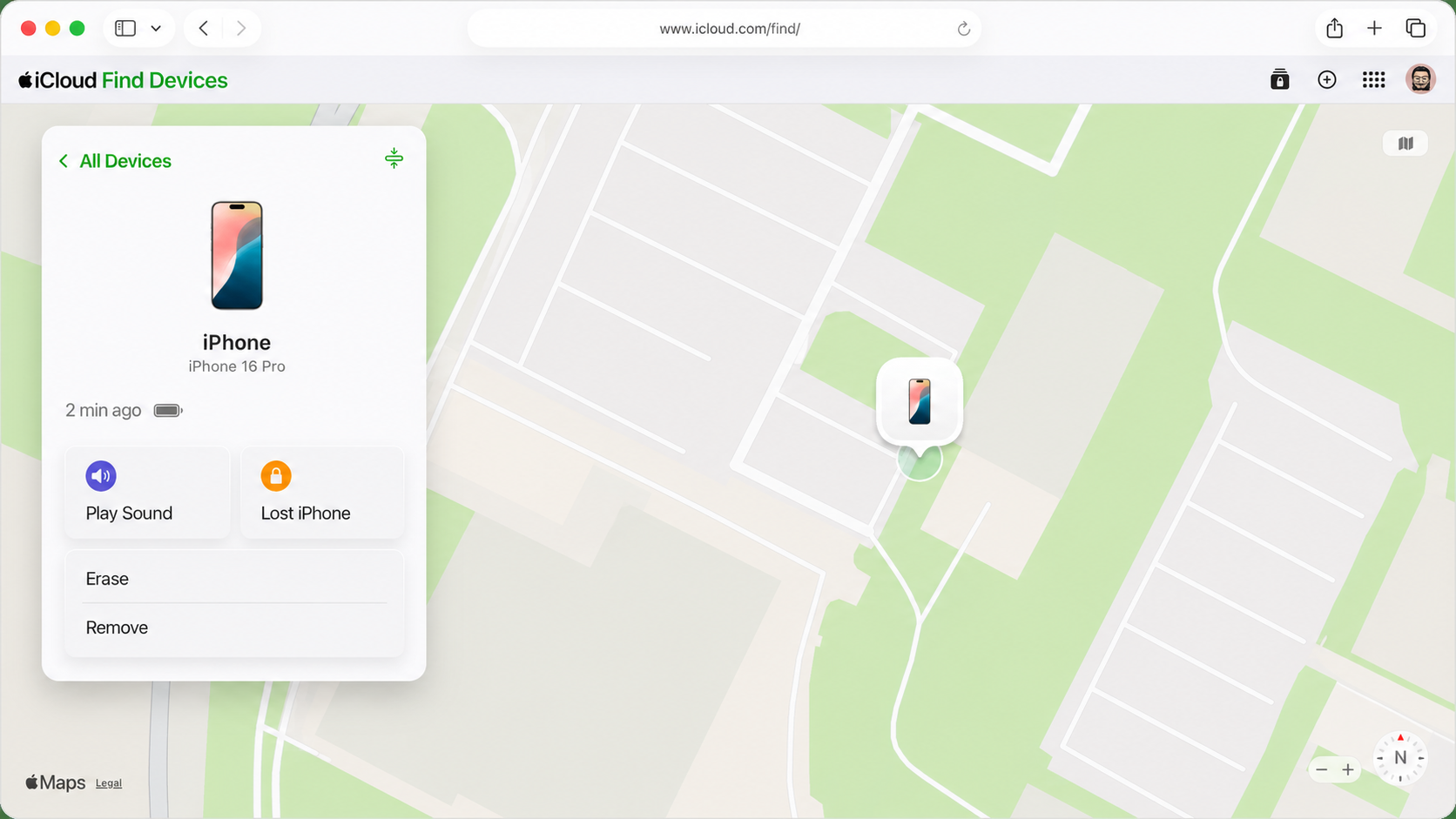Reset map orientation using the compass
1456x819 pixels.
tap(1400, 758)
